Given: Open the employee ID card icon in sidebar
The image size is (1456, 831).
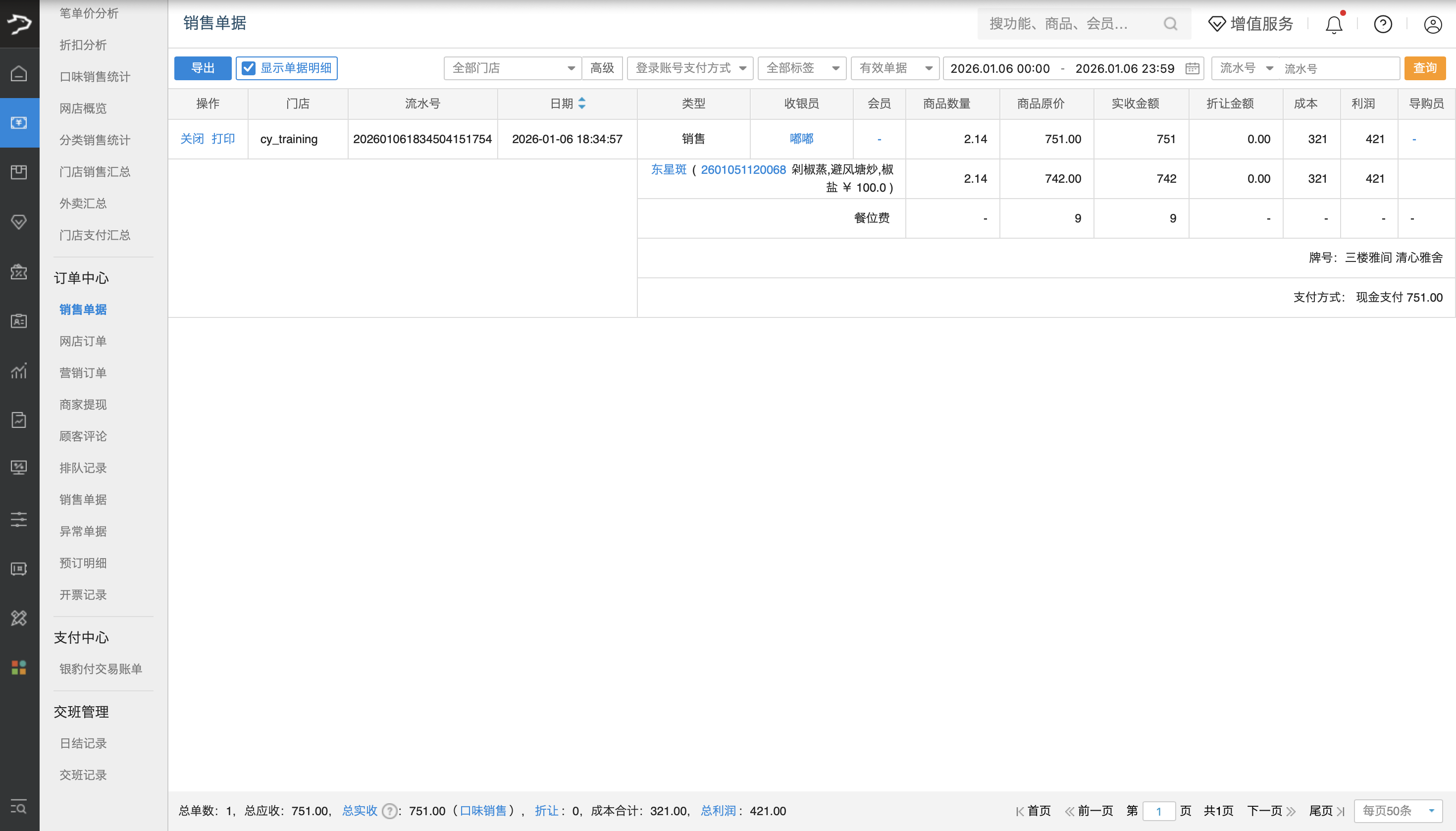Looking at the screenshot, I should (x=19, y=321).
